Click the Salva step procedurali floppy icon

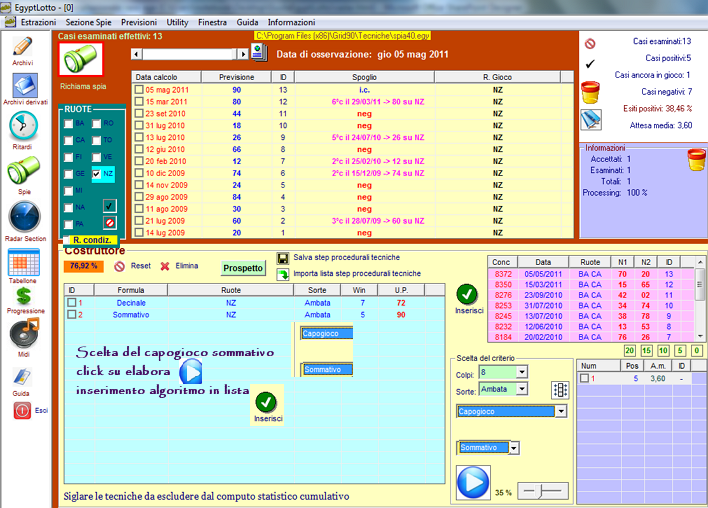(283, 258)
